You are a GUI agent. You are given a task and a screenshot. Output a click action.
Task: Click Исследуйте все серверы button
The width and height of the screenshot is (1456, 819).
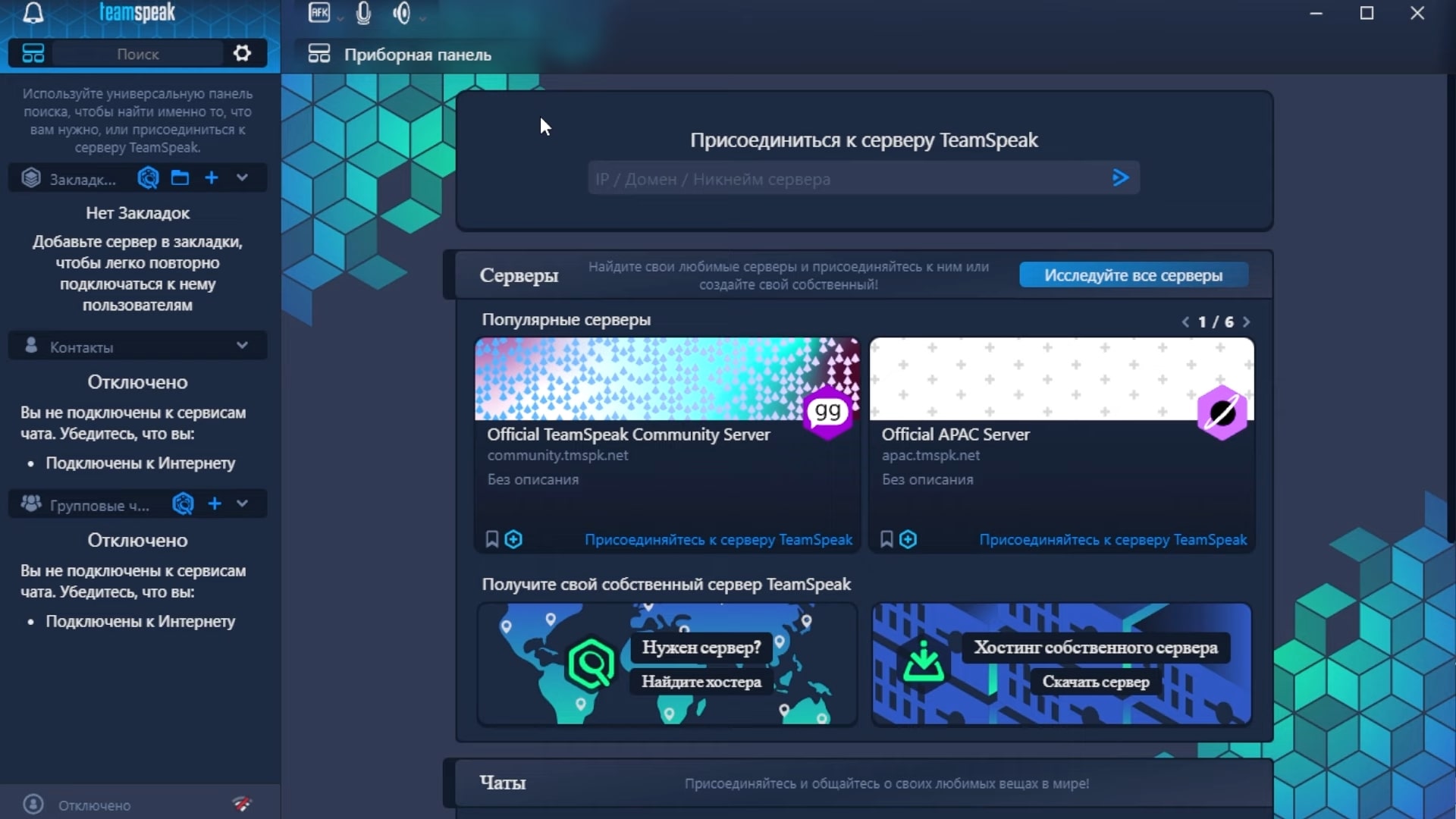1133,275
